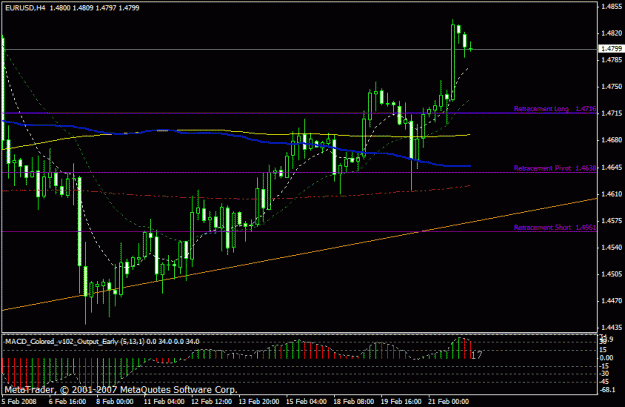Click the 1.4680 price axis label
Image resolution: width=625 pixels, height=407 pixels.
[611, 140]
